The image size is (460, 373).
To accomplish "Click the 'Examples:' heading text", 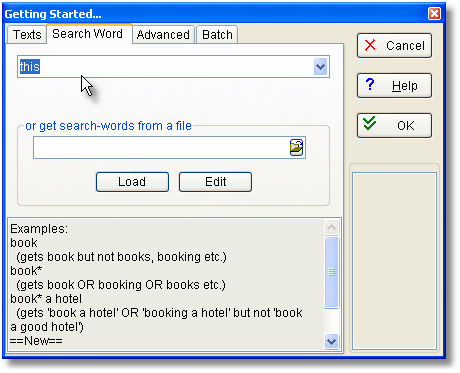I will point(39,229).
